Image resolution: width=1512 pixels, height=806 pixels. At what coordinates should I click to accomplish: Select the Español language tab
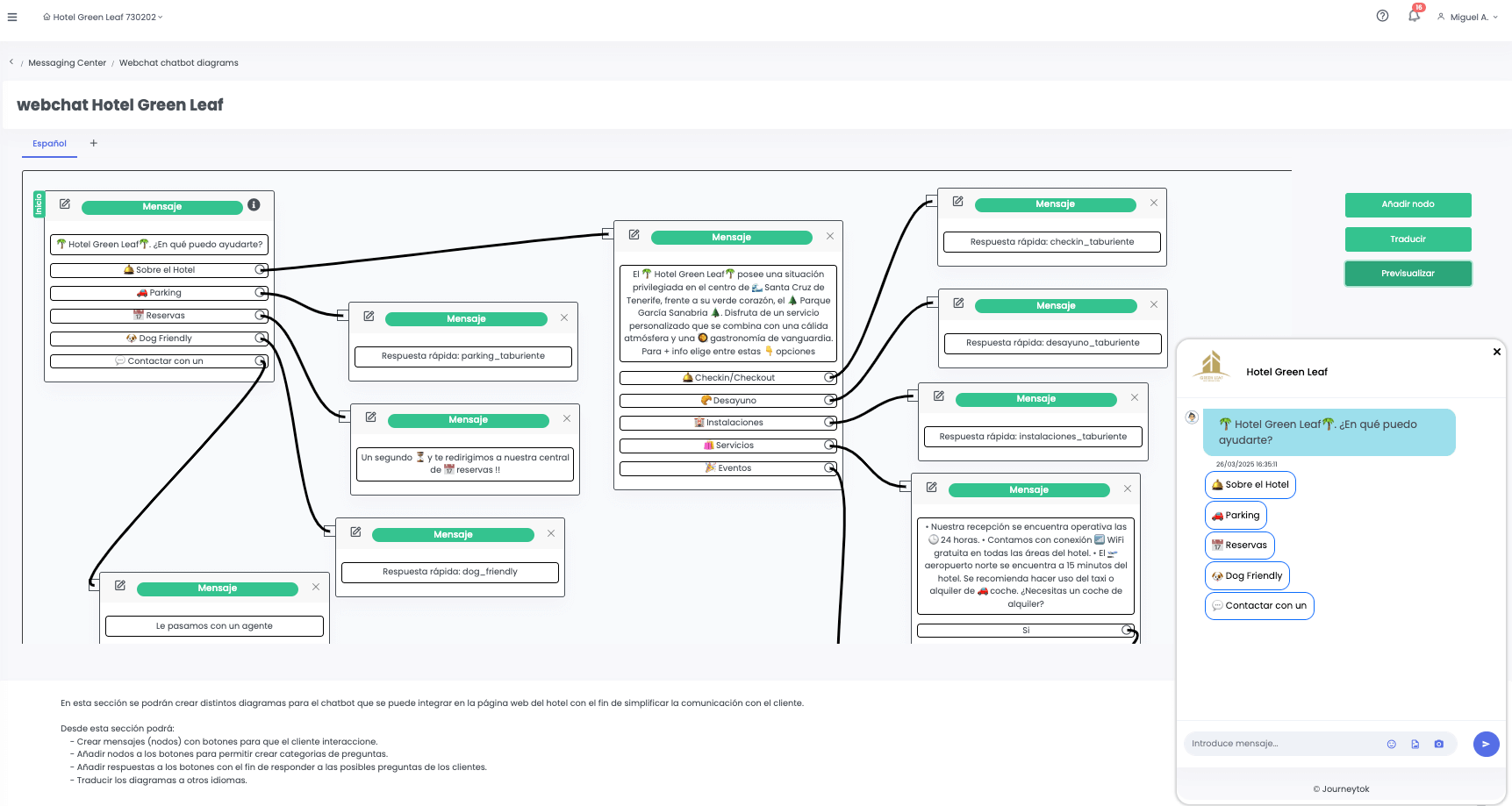tap(49, 144)
